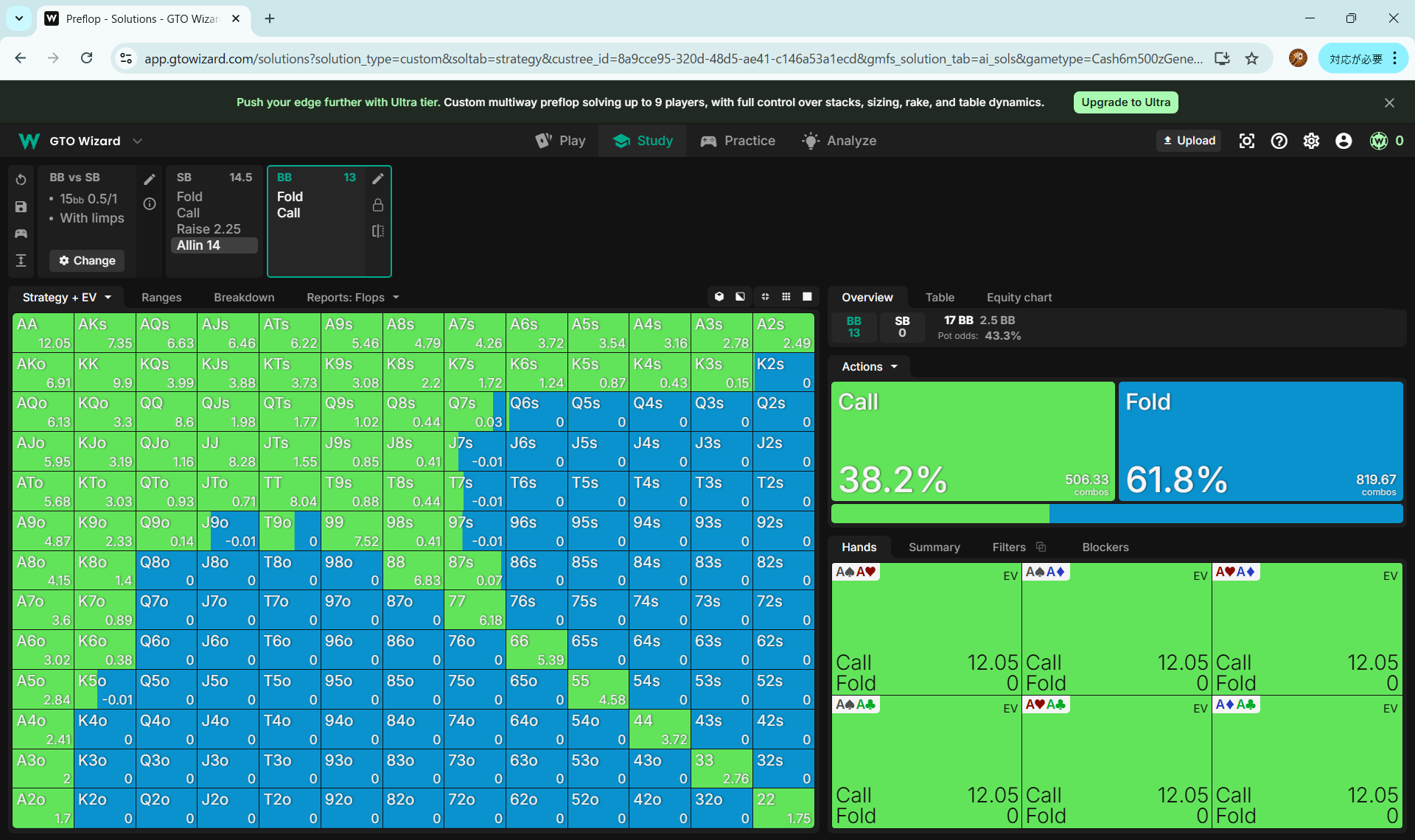Viewport: 1415px width, 840px height.
Task: Expand the Reports: Flops dropdown
Action: (352, 297)
